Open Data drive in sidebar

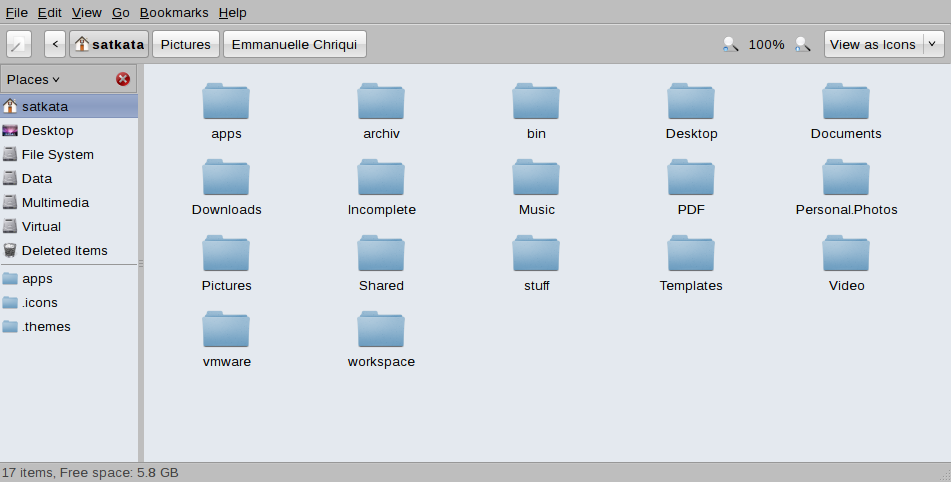(69, 178)
